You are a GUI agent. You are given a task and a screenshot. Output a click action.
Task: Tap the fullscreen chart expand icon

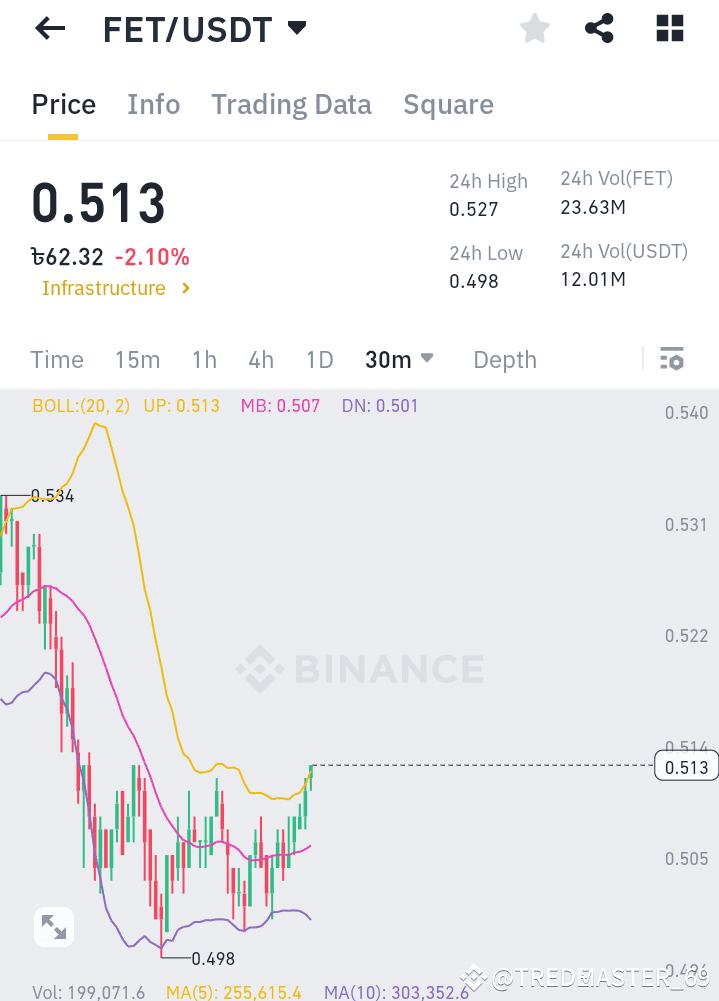(x=54, y=926)
